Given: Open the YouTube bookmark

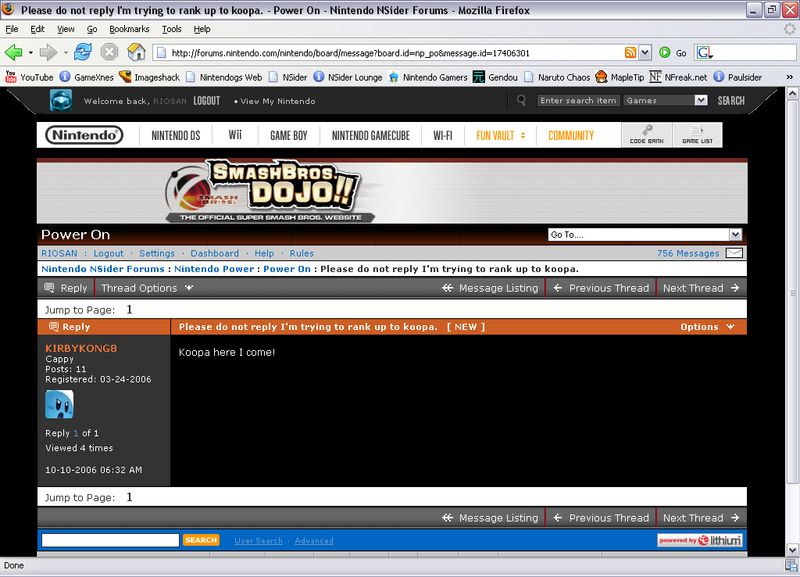Looking at the screenshot, I should 29,77.
